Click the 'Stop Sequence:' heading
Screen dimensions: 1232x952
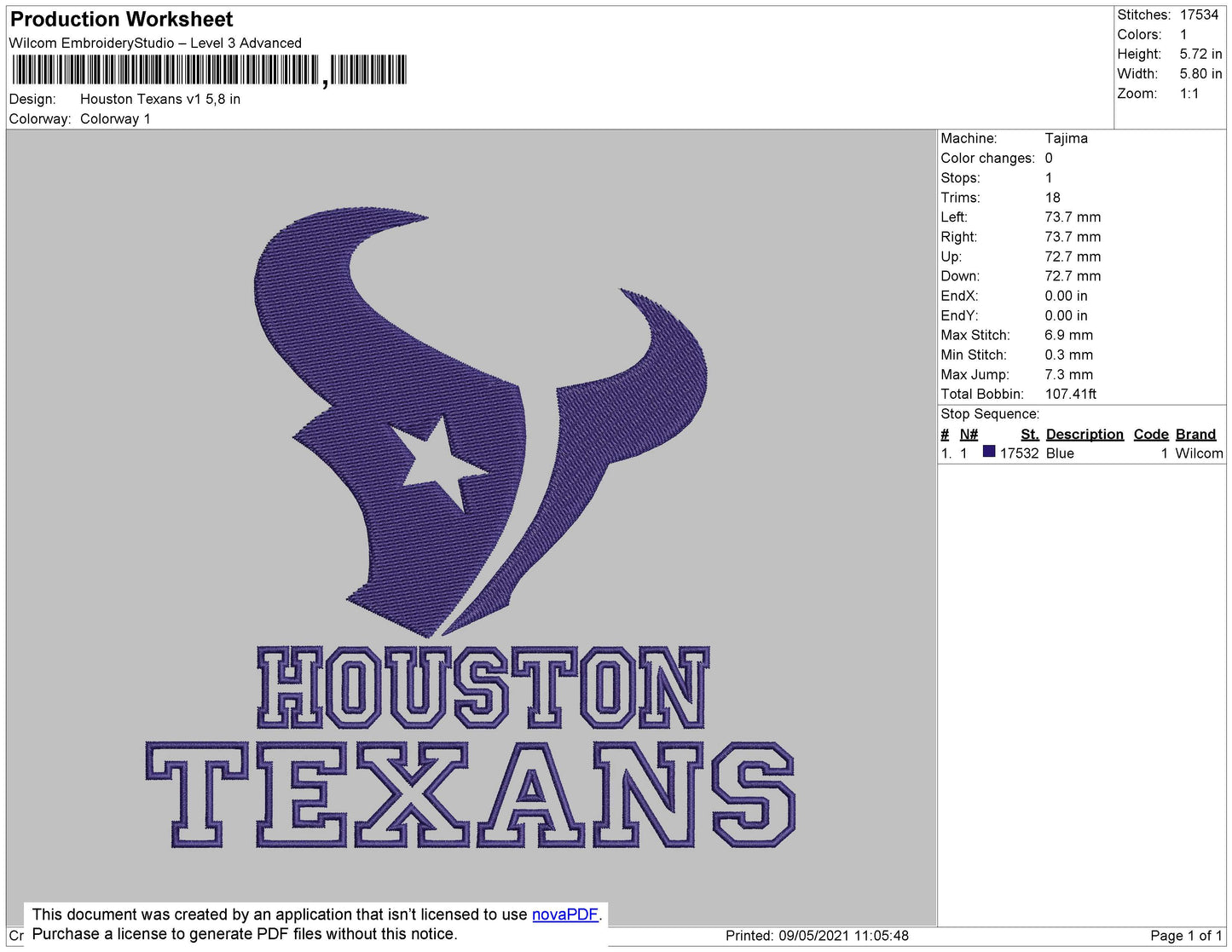pyautogui.click(x=990, y=413)
